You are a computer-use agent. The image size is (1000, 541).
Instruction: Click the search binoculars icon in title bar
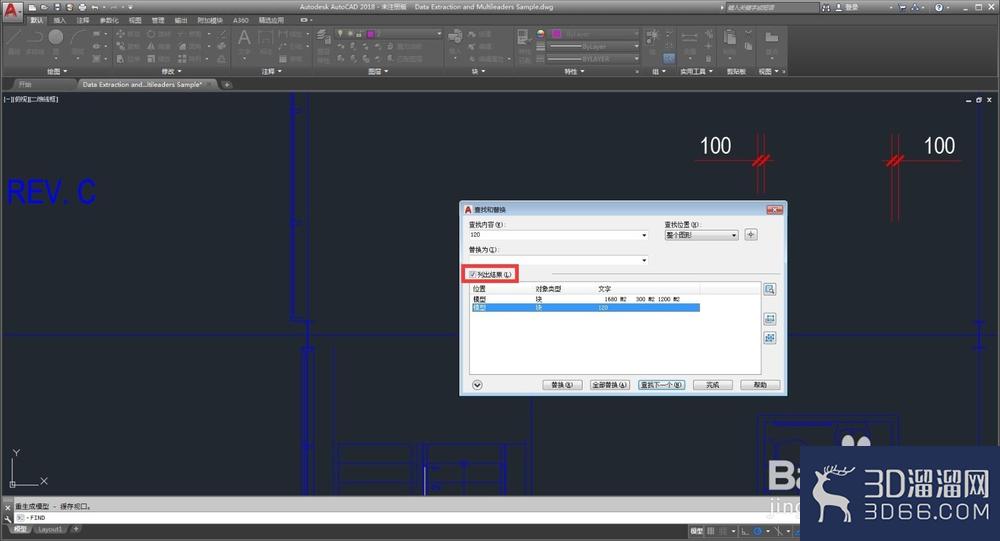tap(827, 8)
